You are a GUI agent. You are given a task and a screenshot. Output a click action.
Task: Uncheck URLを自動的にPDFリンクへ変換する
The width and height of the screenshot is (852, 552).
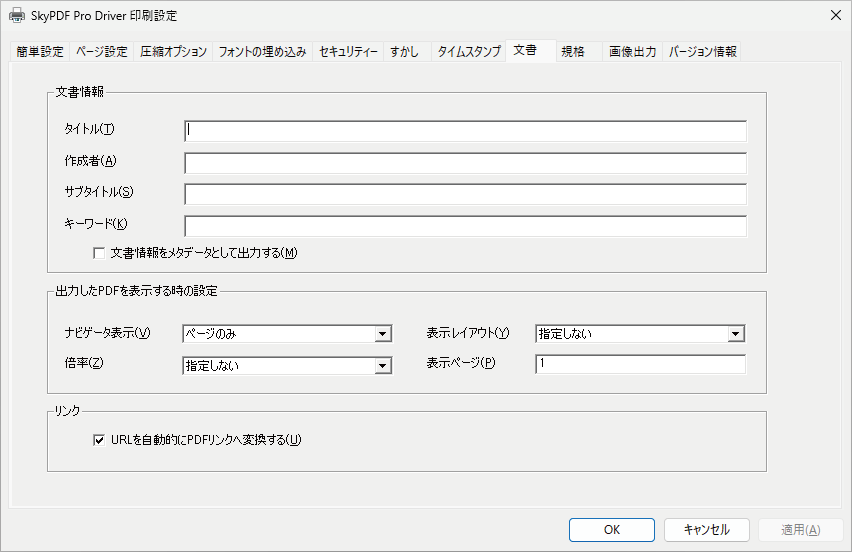point(99,440)
